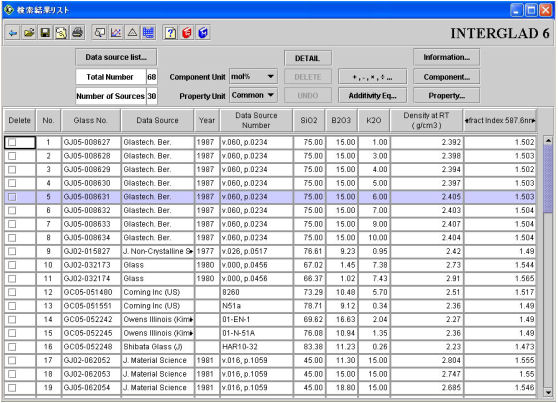Click the blue back arrow icon
The height and width of the screenshot is (403, 558).
click(13, 33)
